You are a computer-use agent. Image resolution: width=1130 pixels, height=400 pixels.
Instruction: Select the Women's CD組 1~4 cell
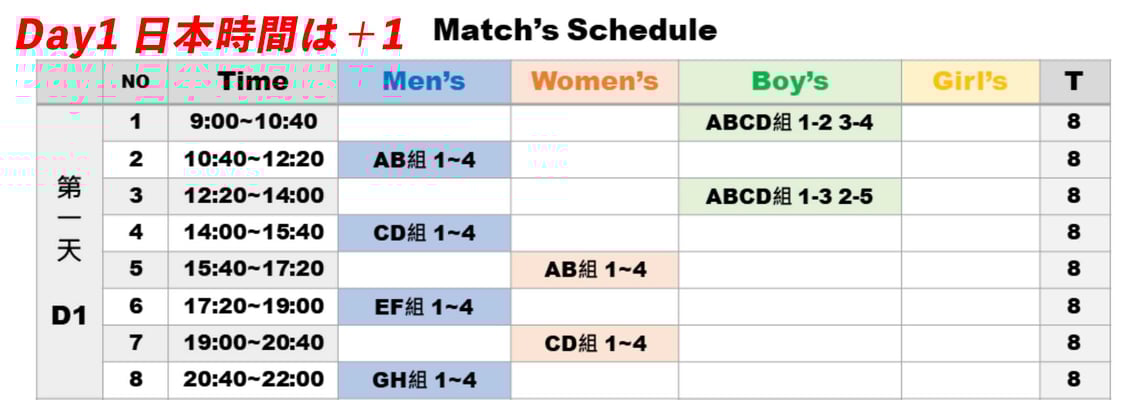[x=594, y=344]
